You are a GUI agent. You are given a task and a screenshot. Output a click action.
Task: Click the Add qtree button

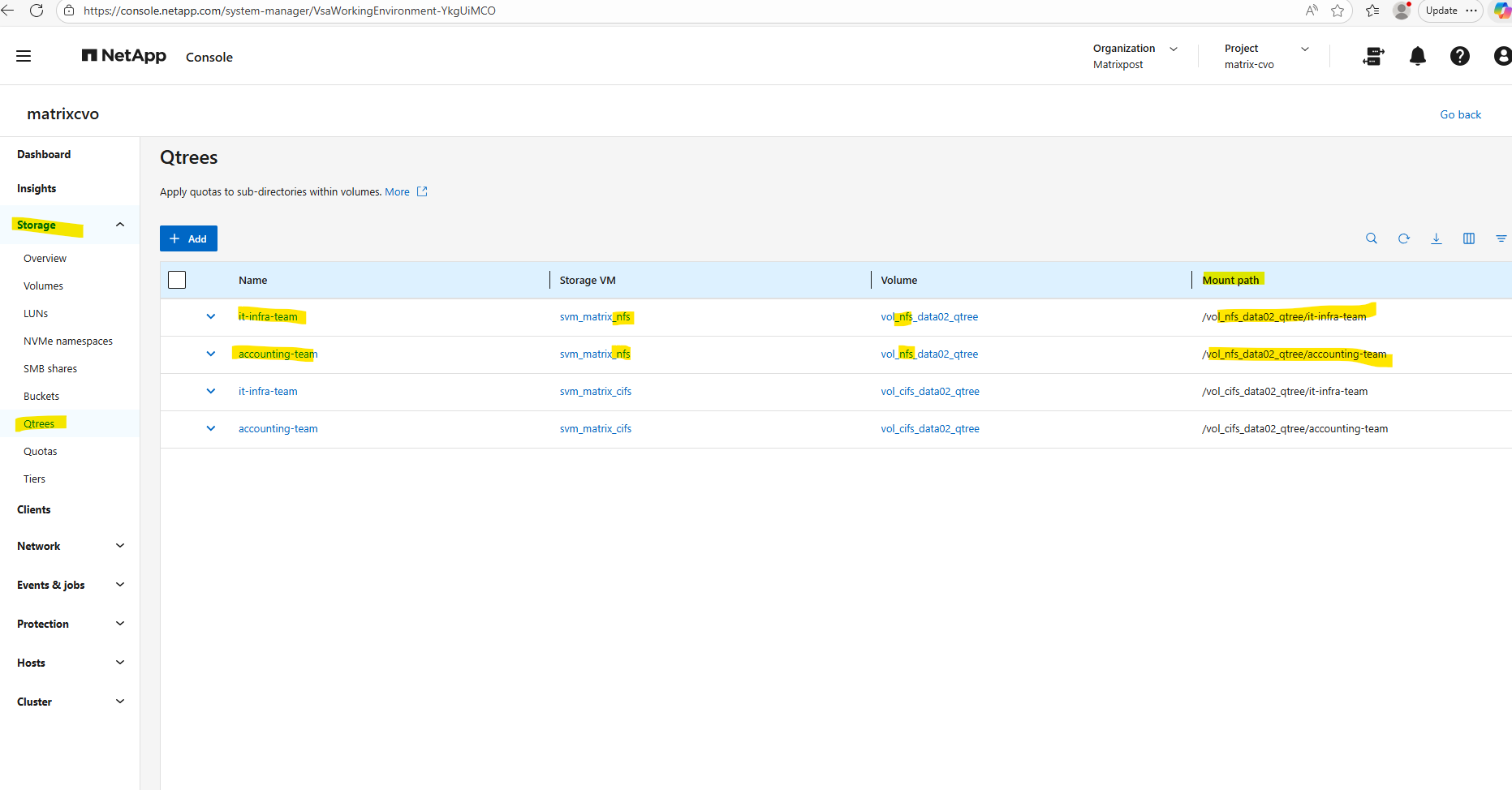[x=188, y=238]
